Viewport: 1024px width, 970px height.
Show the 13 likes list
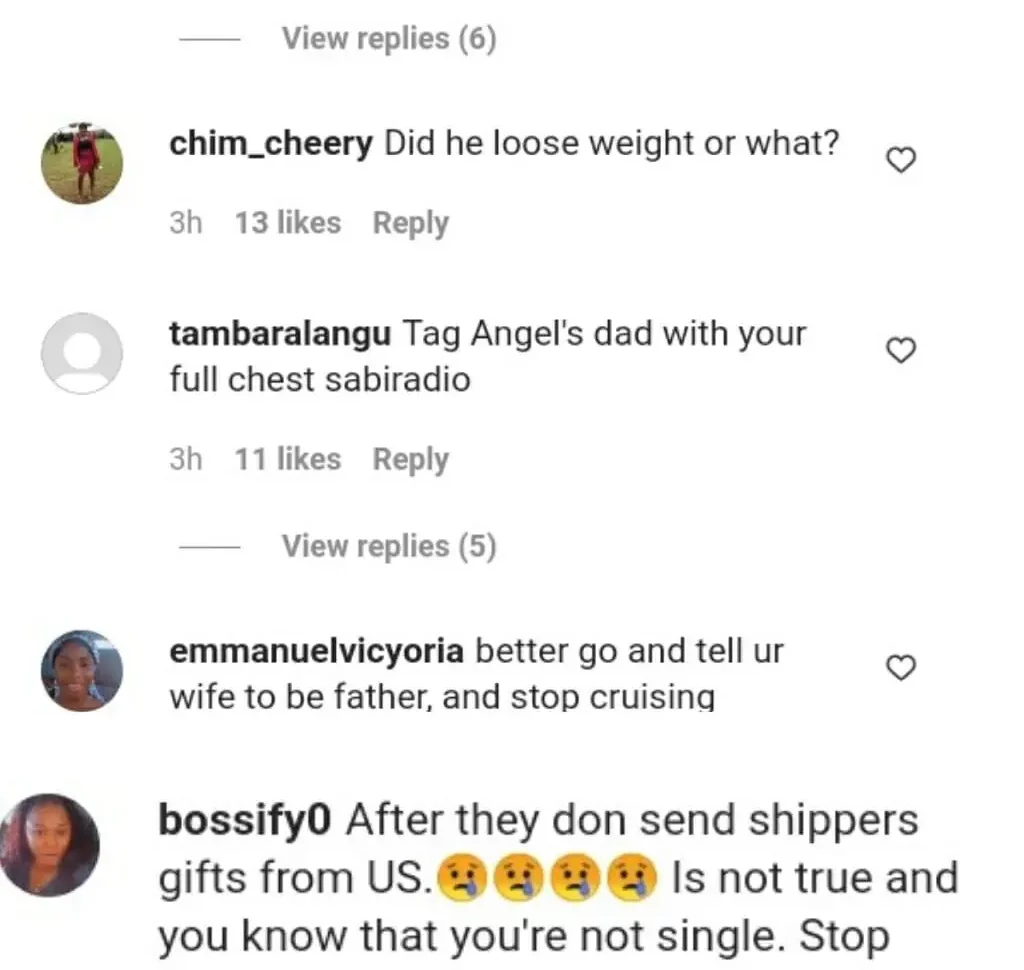[x=288, y=223]
